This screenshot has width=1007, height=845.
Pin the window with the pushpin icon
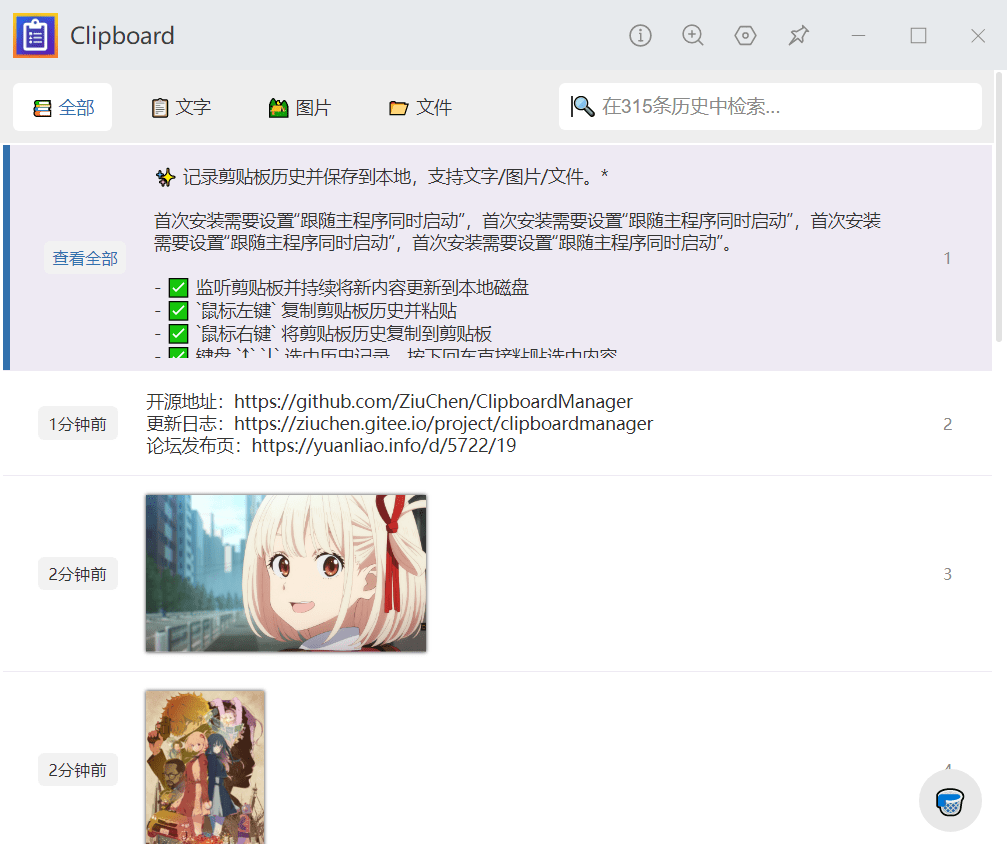(797, 36)
